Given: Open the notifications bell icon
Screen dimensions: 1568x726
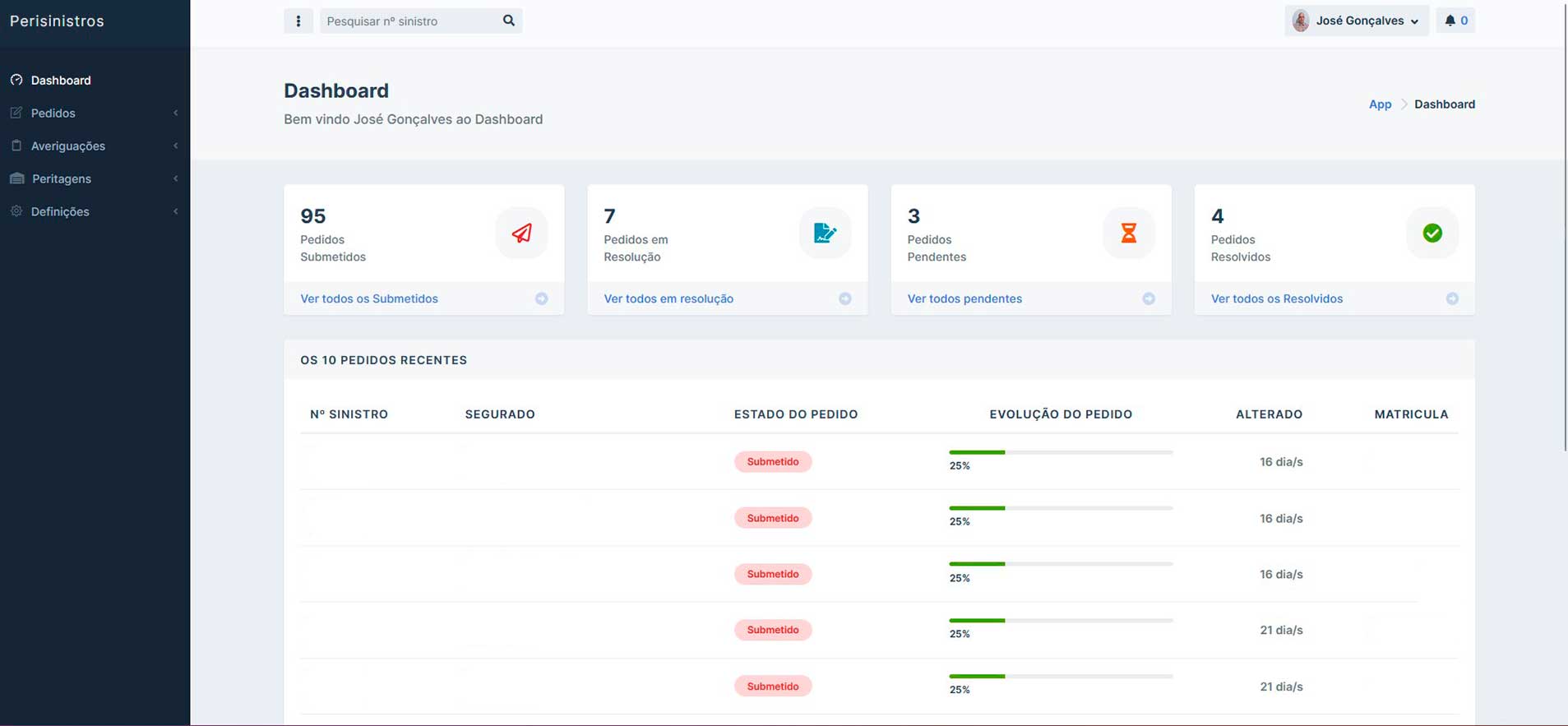Looking at the screenshot, I should [x=1450, y=21].
